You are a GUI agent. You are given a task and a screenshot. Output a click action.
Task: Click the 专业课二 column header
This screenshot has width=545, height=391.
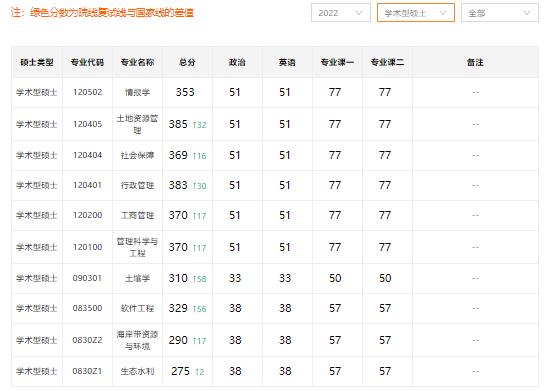point(387,63)
